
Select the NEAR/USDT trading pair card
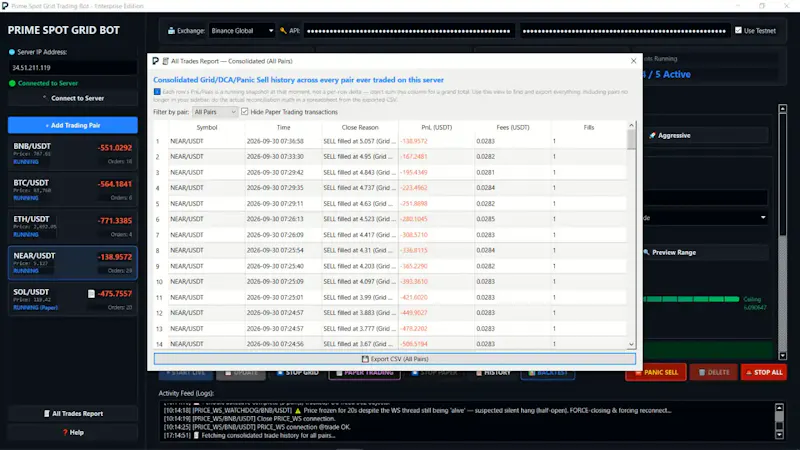72,263
